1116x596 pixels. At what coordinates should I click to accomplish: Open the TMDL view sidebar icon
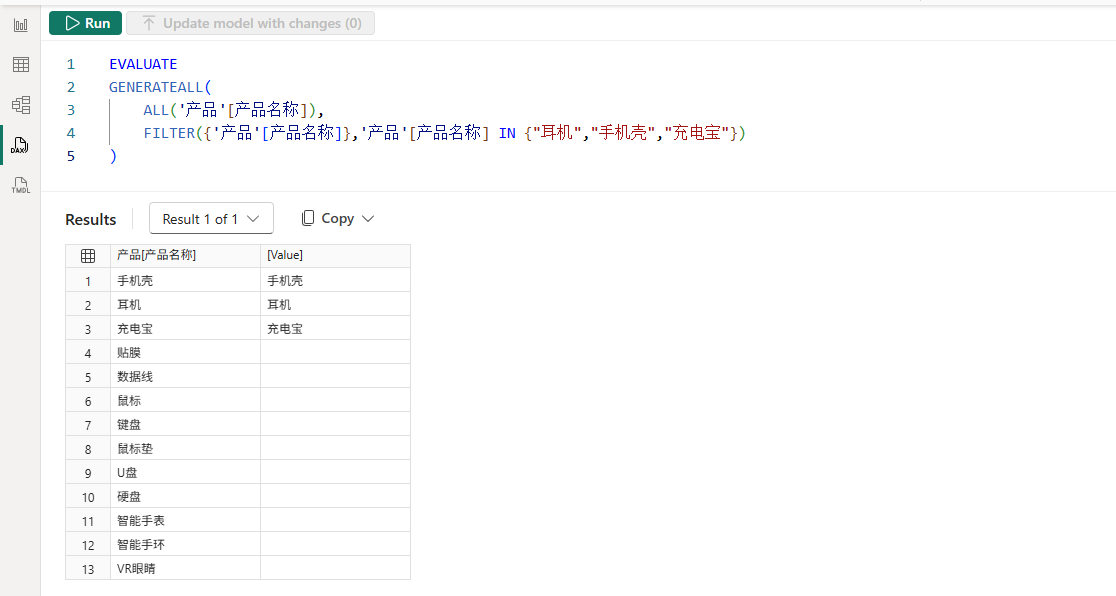pos(21,185)
